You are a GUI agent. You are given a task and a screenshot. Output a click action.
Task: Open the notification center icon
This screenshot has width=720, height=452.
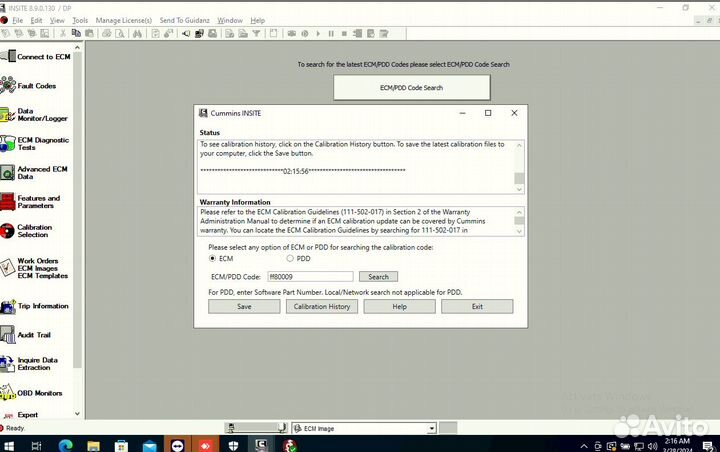(708, 446)
